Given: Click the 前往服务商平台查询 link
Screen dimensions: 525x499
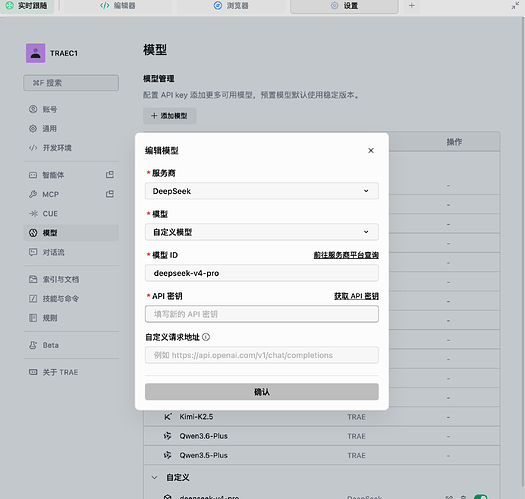Looking at the screenshot, I should click(346, 255).
